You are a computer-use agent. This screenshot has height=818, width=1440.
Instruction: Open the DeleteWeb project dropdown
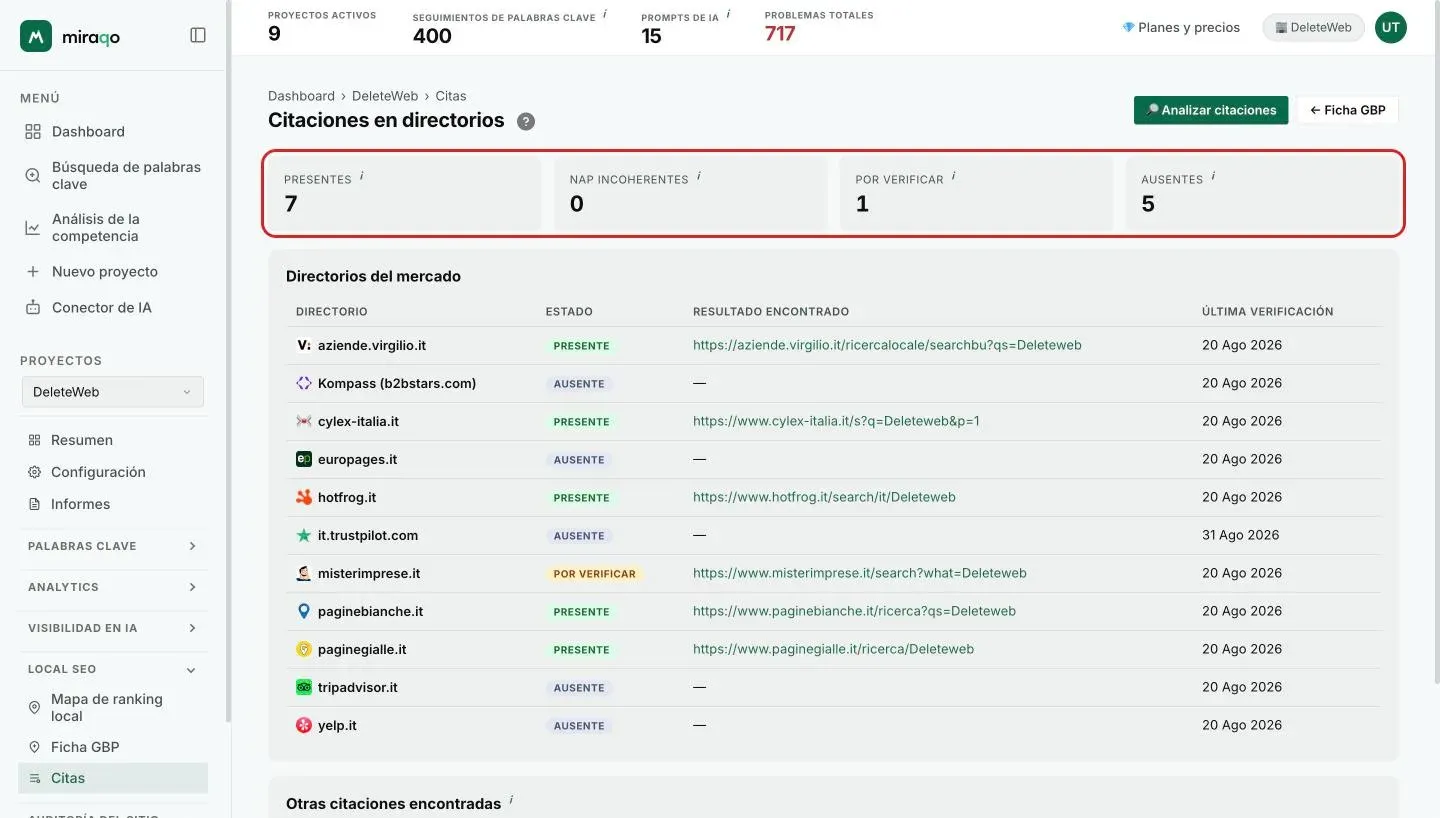tap(113, 392)
